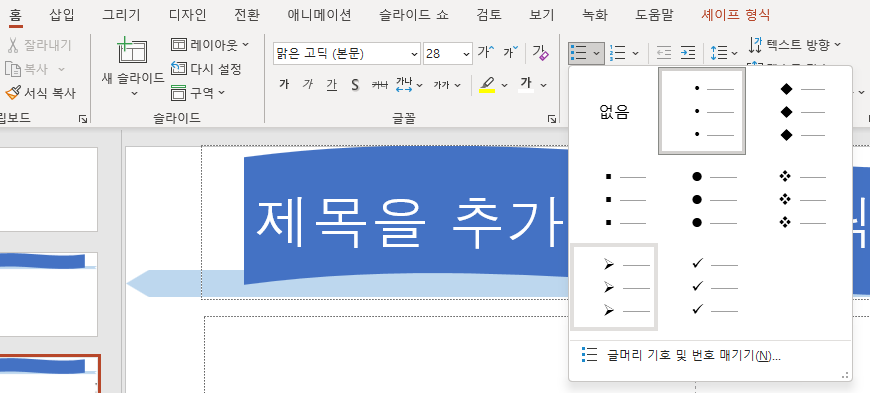Choose the four-diamond star bullet style
870x393 pixels.
(x=802, y=200)
